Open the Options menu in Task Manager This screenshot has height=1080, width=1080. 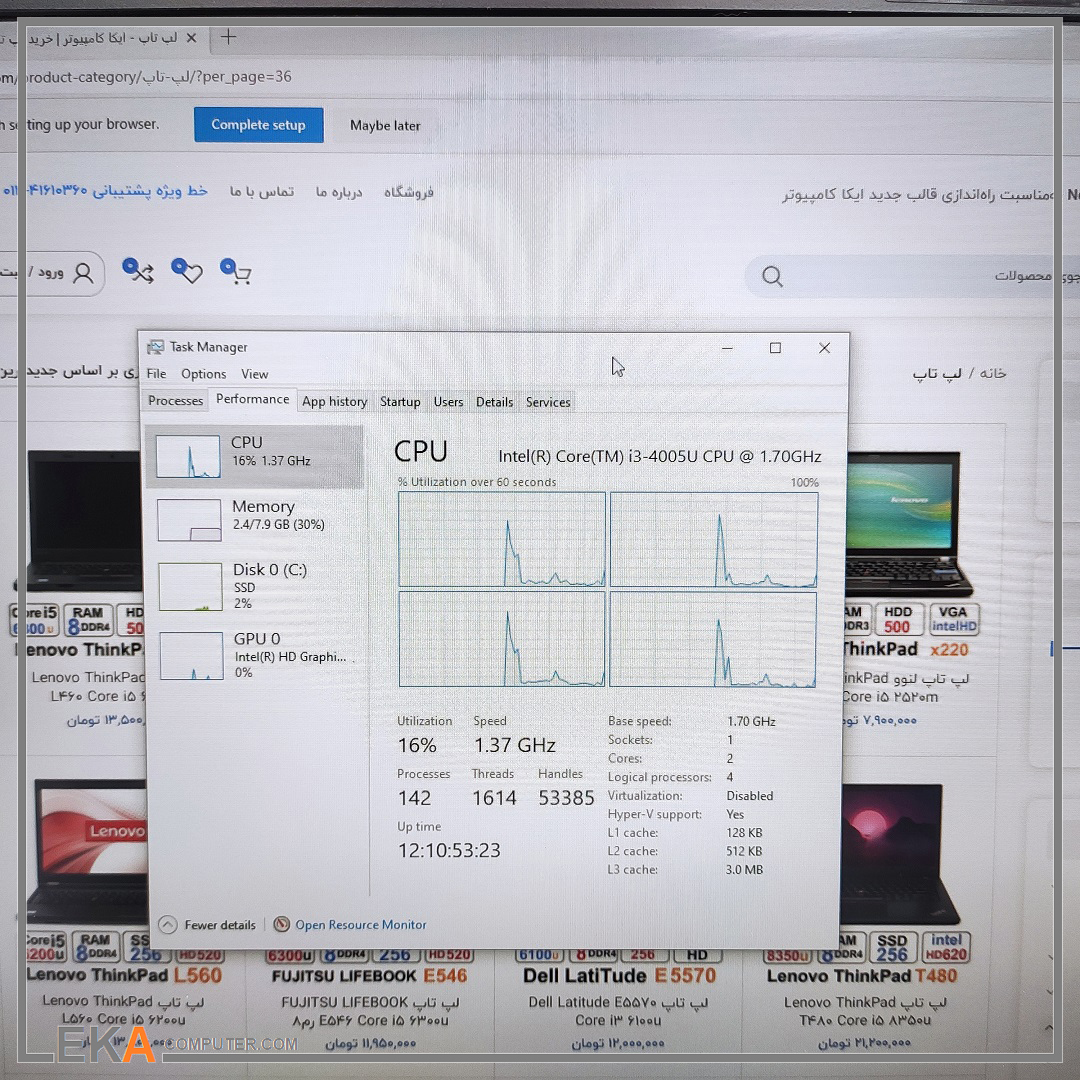click(x=203, y=374)
